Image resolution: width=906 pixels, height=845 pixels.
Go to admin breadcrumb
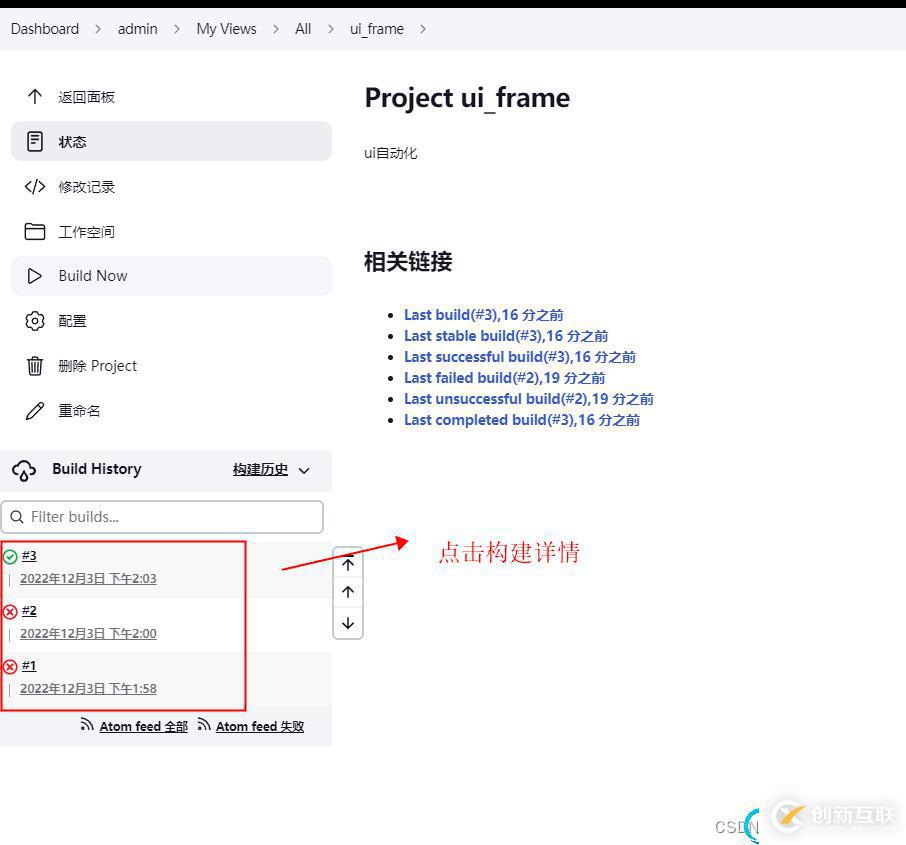138,29
